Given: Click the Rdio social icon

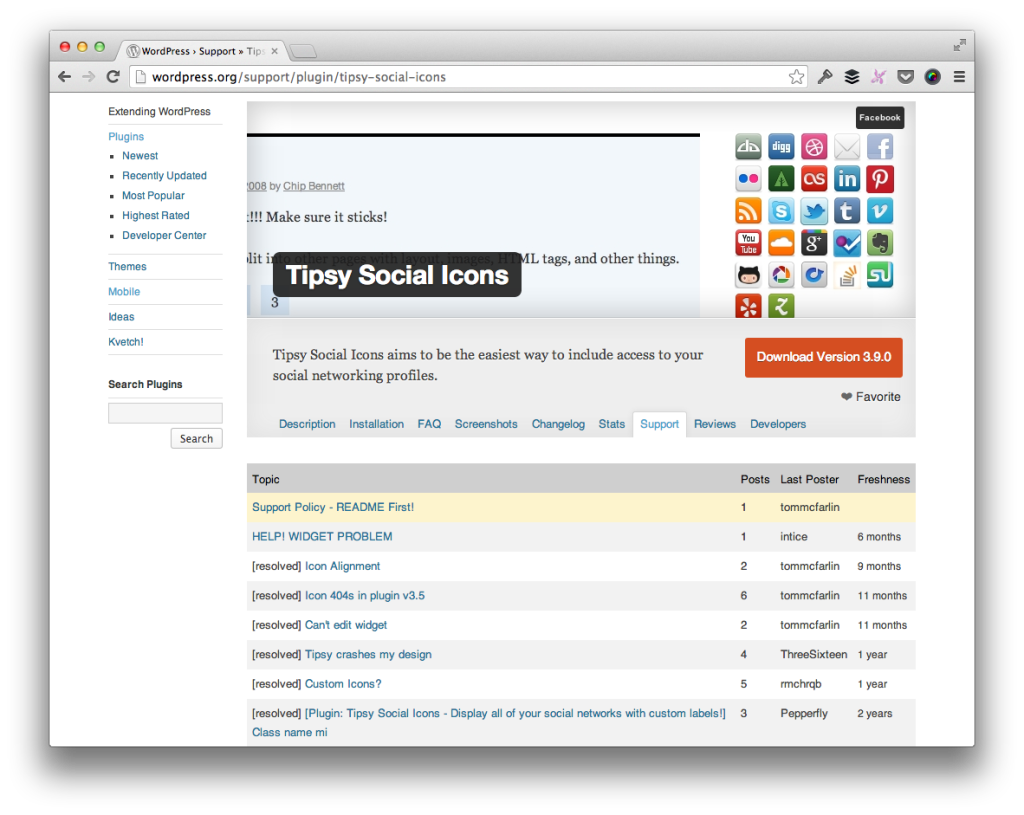Looking at the screenshot, I should click(x=814, y=275).
